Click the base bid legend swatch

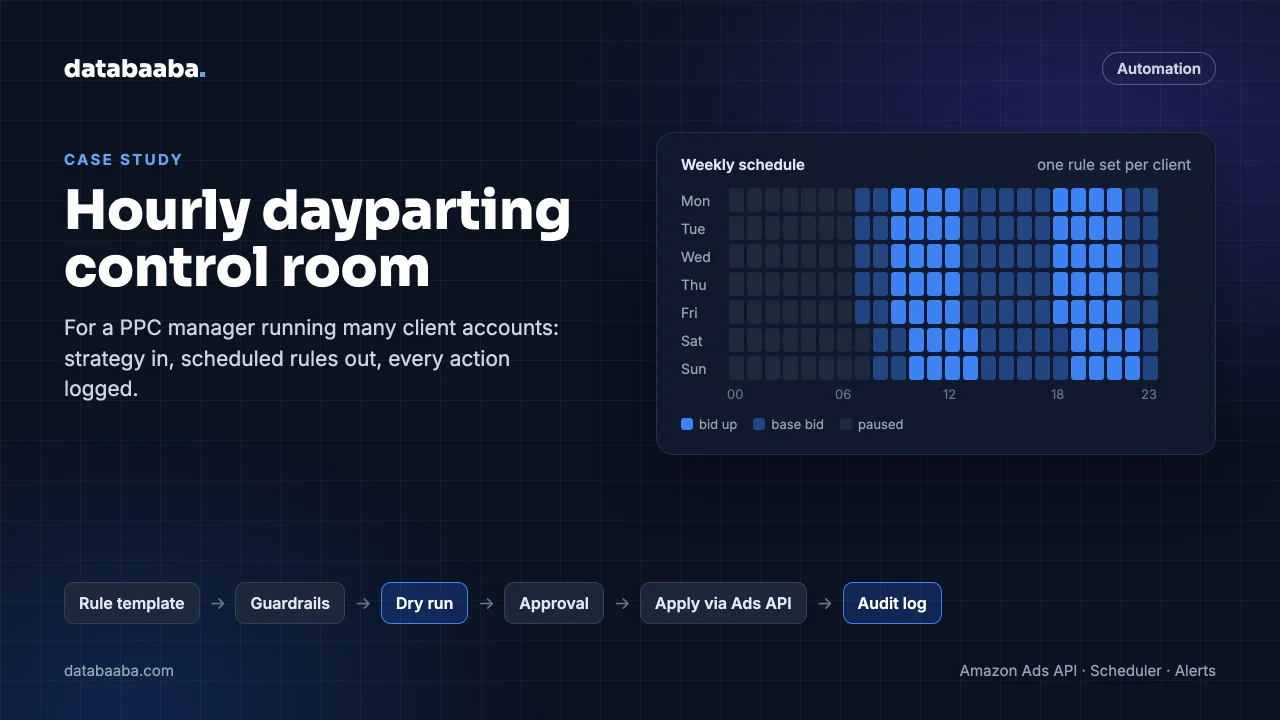(759, 424)
